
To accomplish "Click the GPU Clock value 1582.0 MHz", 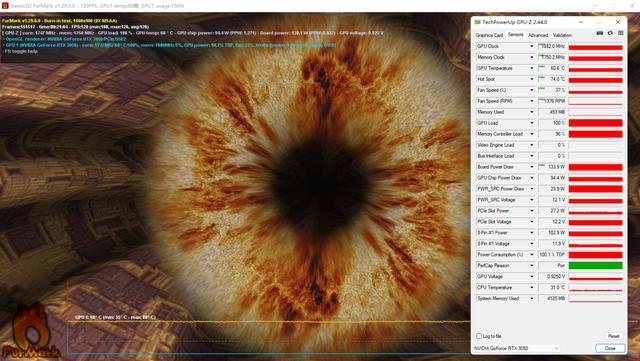I will click(x=553, y=47).
